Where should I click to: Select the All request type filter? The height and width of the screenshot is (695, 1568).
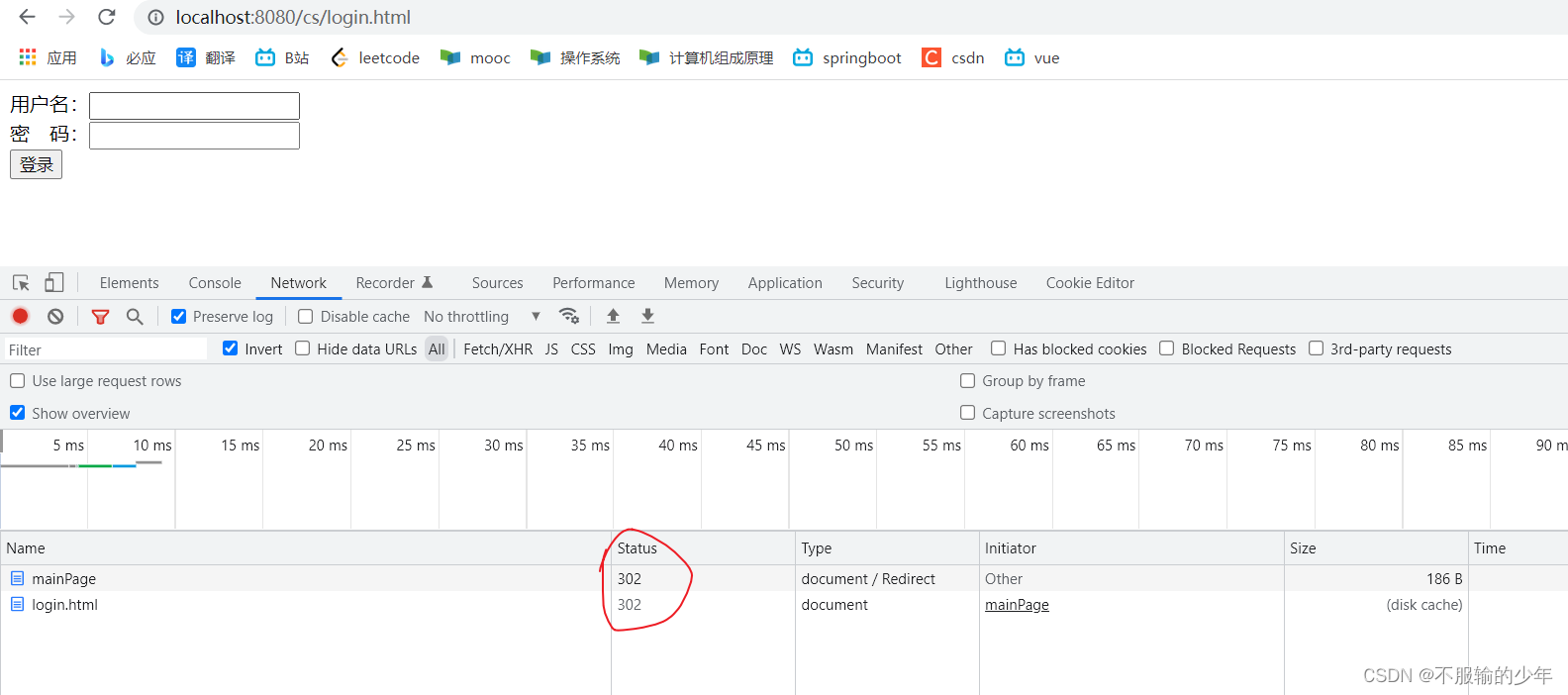(437, 349)
